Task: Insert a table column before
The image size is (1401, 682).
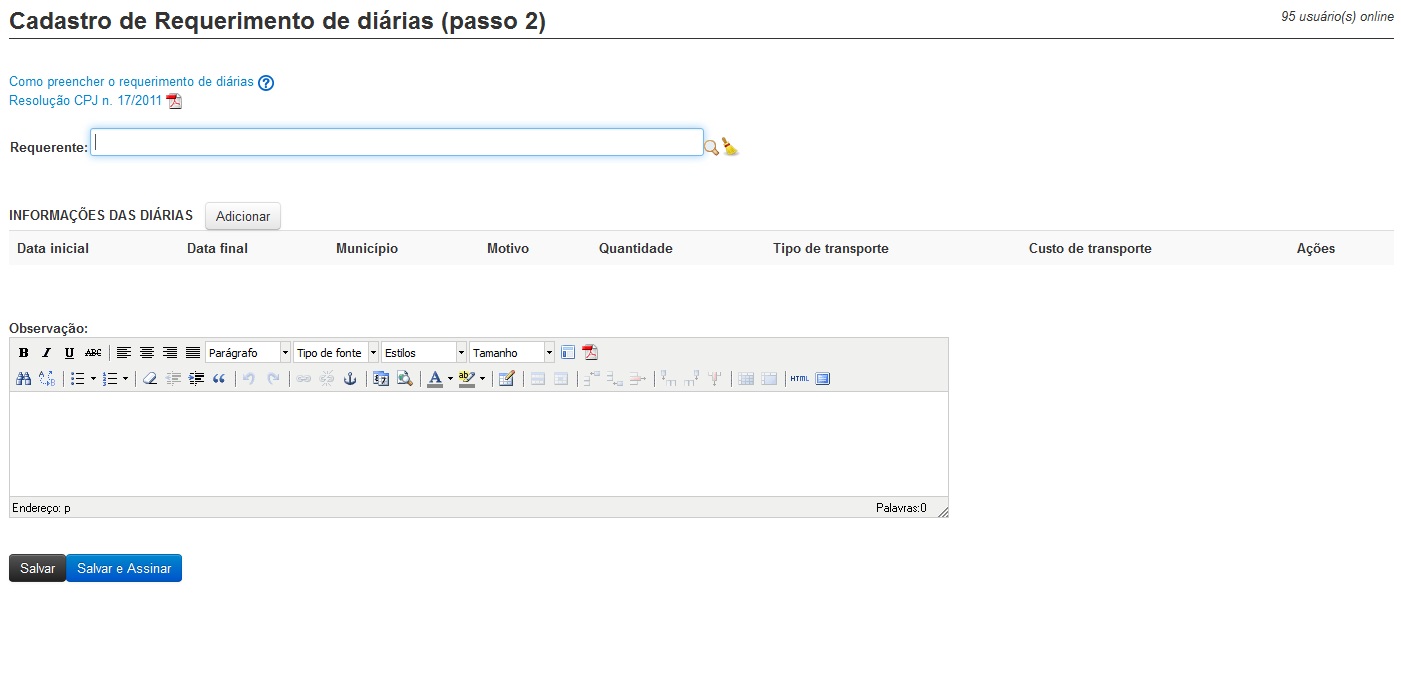Action: [x=668, y=379]
